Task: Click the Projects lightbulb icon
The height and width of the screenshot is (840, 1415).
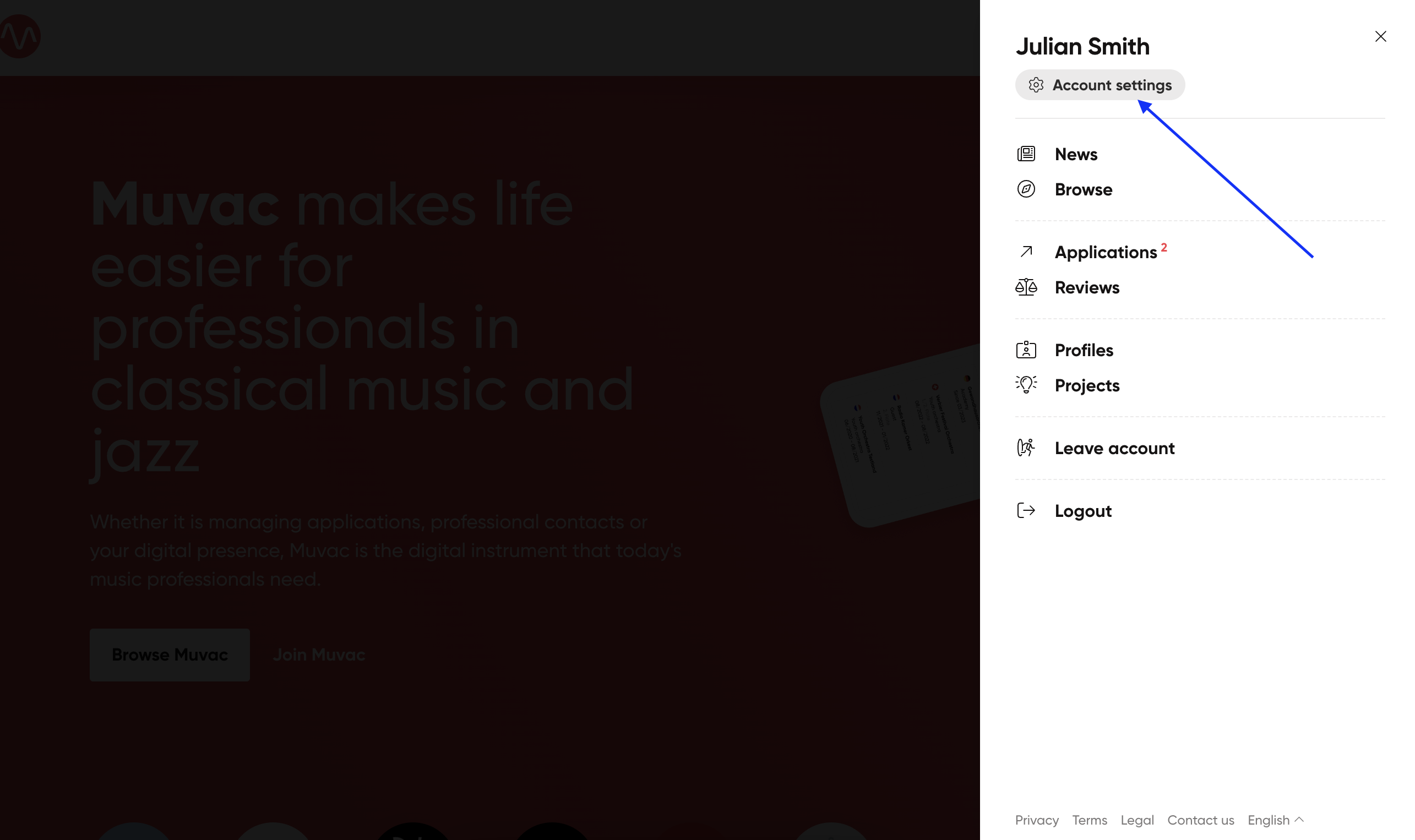Action: coord(1026,385)
